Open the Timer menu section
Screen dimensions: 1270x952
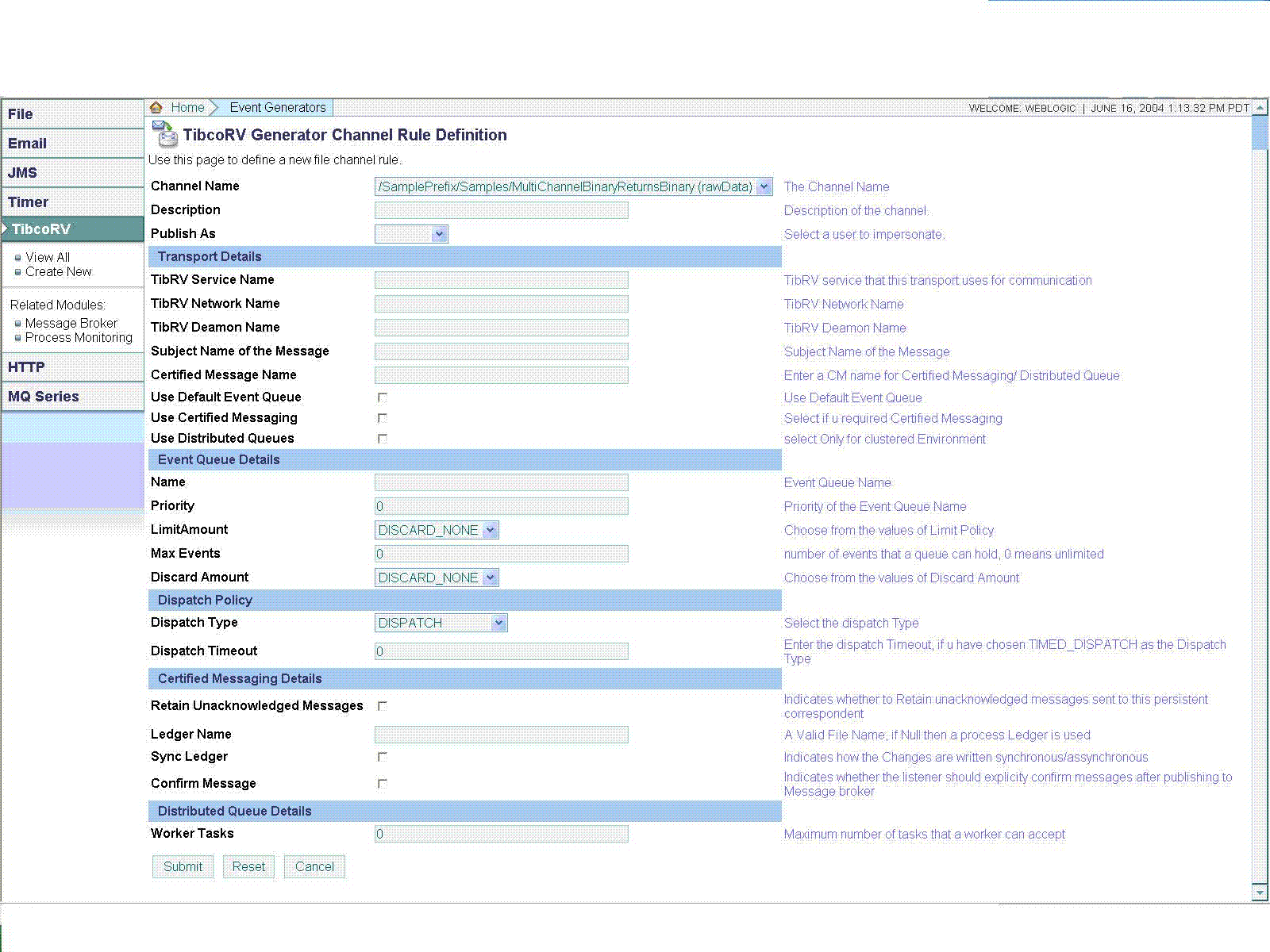coord(72,202)
